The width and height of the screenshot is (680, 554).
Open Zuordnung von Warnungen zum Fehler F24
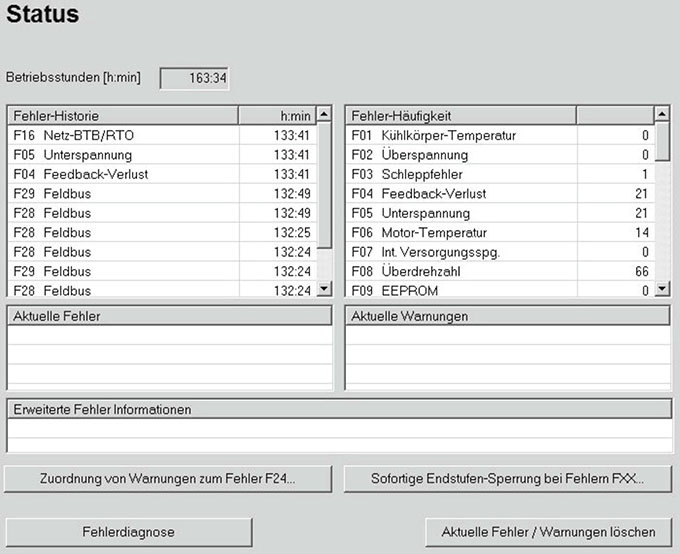pos(168,479)
